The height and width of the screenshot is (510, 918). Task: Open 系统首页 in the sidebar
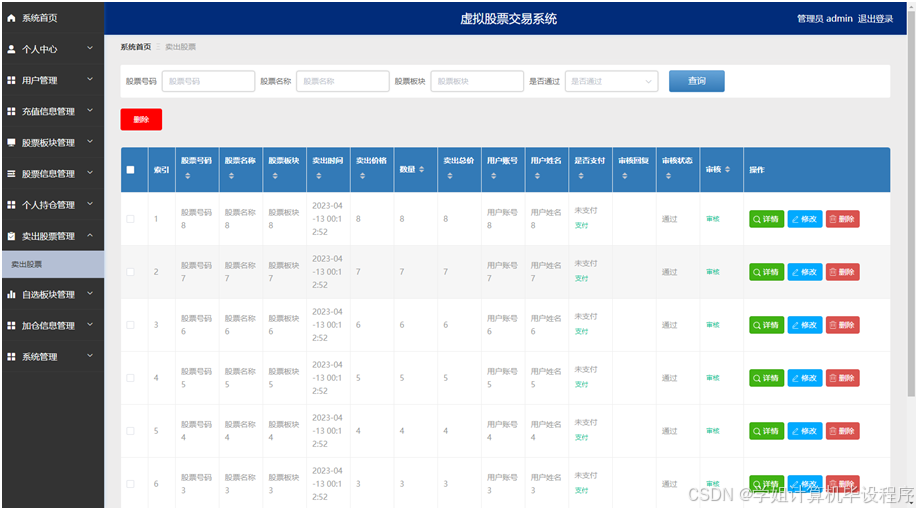[x=53, y=18]
